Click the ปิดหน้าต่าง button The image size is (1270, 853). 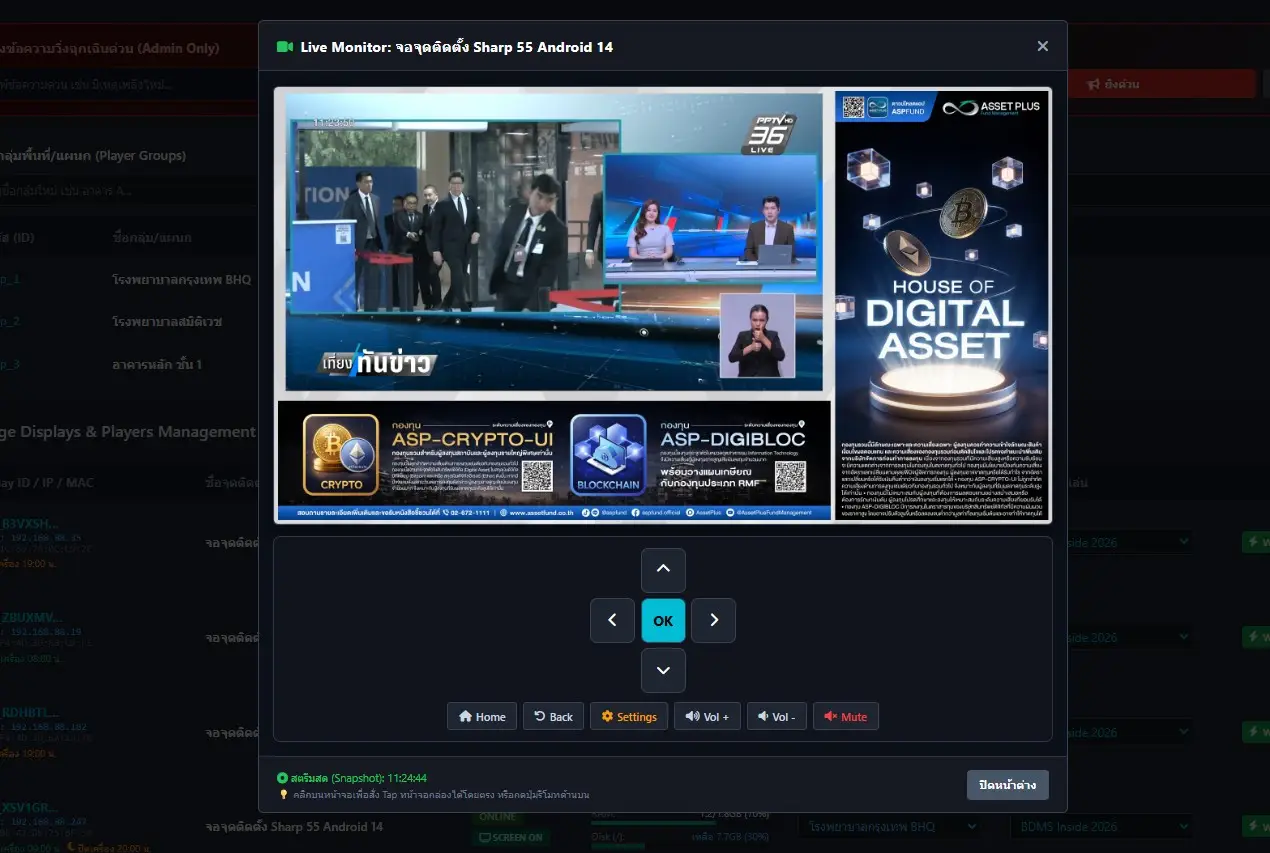tap(1008, 785)
